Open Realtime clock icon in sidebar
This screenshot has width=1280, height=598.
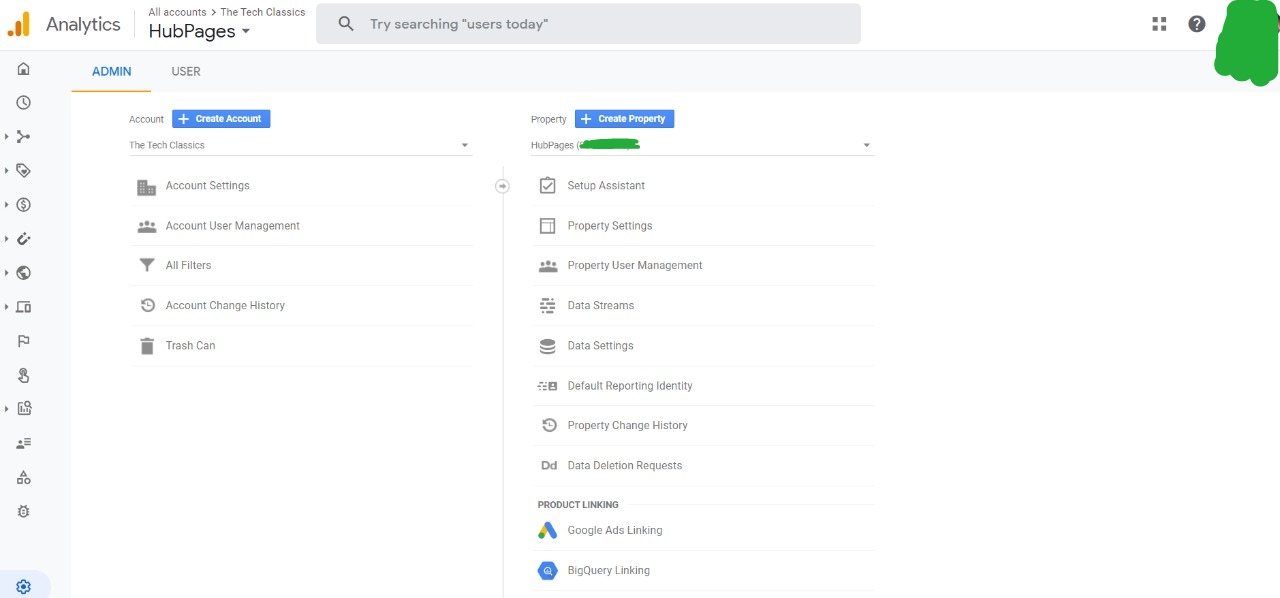click(x=24, y=103)
